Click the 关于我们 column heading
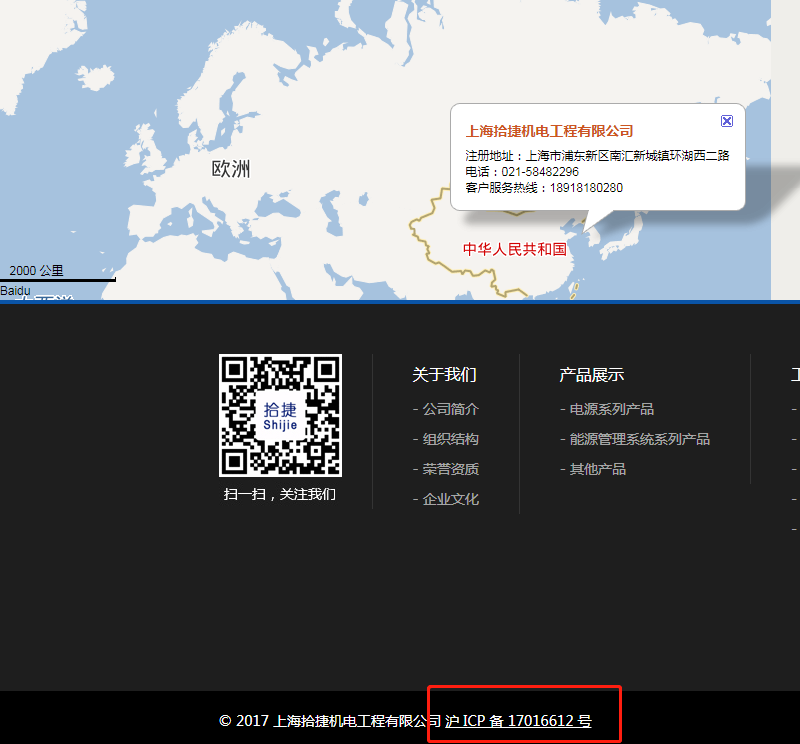The width and height of the screenshot is (800, 744). point(444,374)
